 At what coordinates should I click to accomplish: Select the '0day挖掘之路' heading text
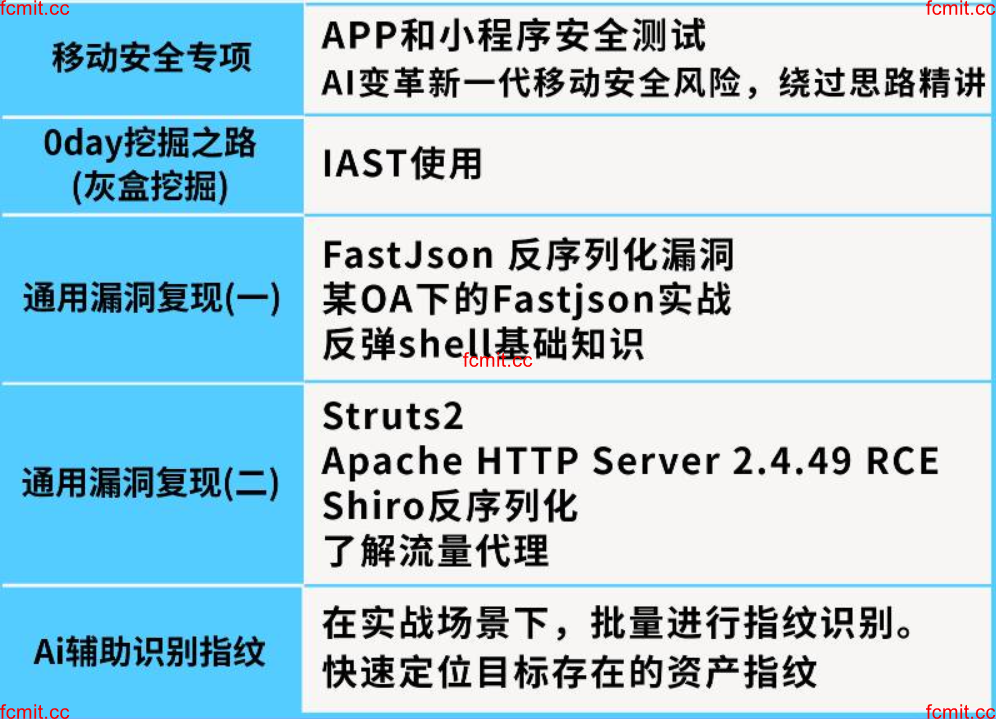pyautogui.click(x=150, y=143)
